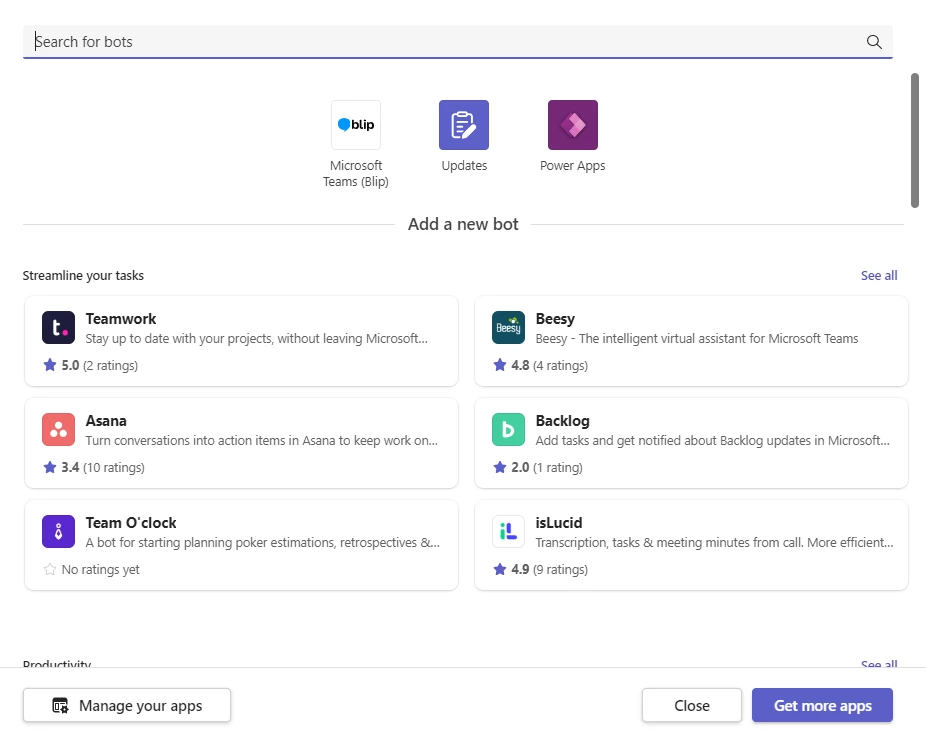Click the Team O'clock app logo
This screenshot has width=926, height=735.
click(x=58, y=531)
